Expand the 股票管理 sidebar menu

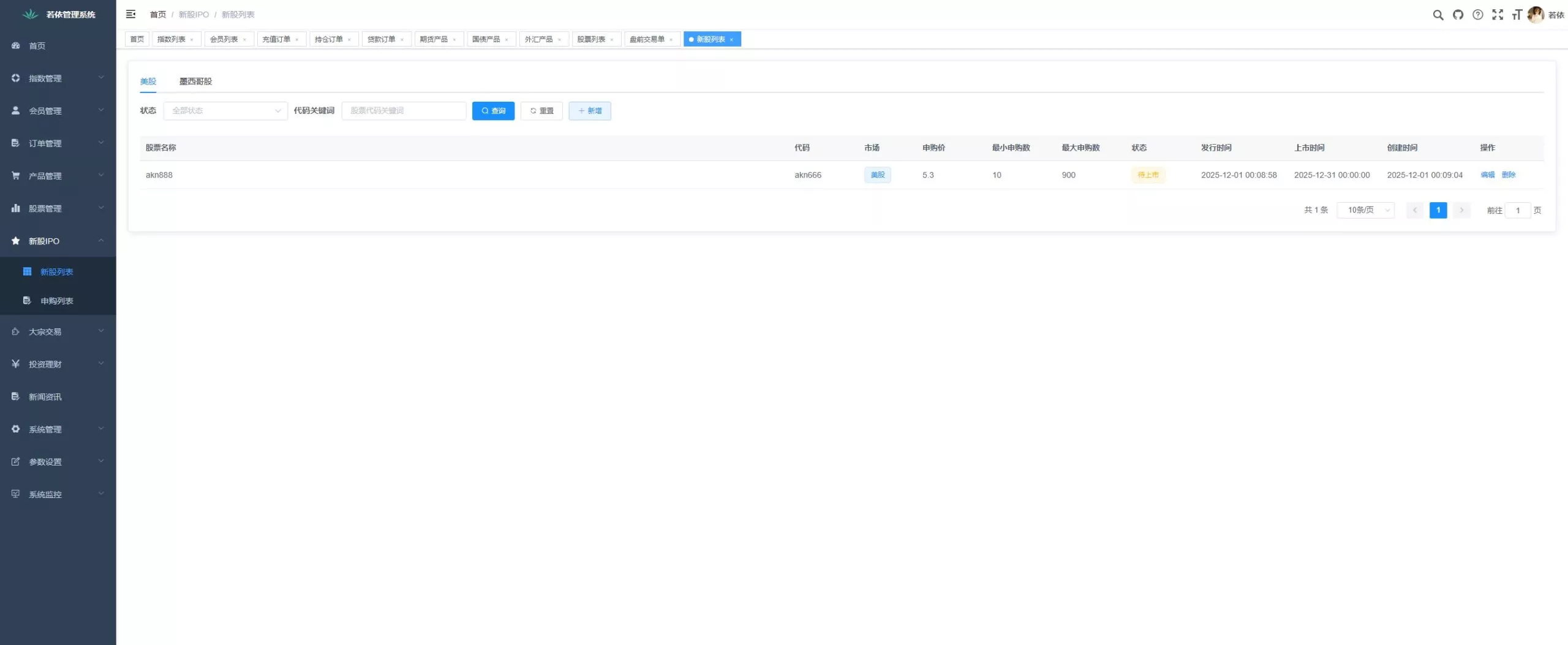[x=58, y=208]
